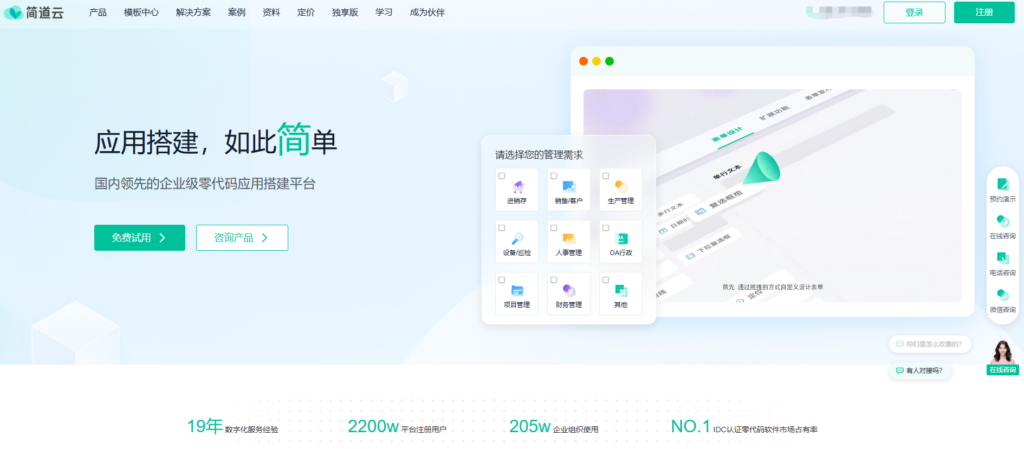Click the 简道云 logo
The image size is (1024, 449).
(33, 12)
